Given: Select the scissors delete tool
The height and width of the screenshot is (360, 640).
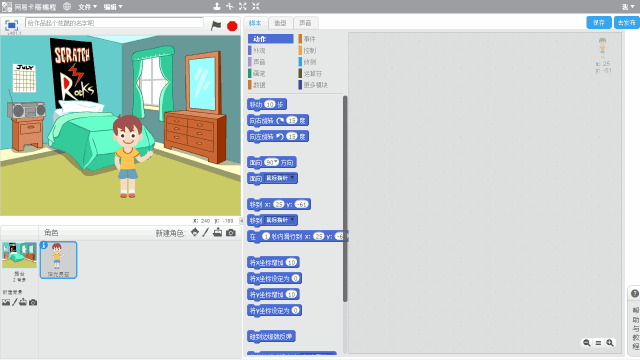Looking at the screenshot, I should click(x=230, y=6).
